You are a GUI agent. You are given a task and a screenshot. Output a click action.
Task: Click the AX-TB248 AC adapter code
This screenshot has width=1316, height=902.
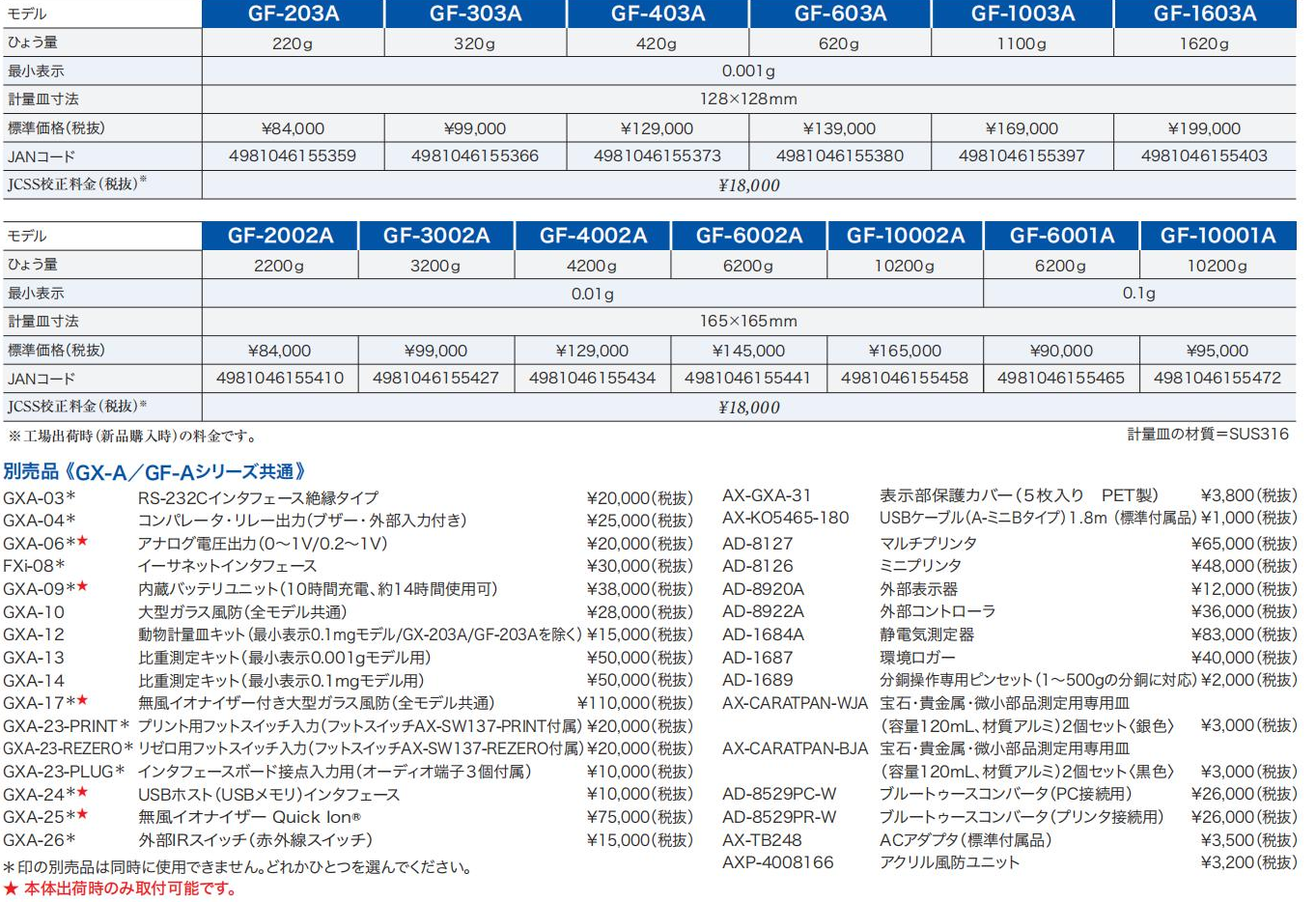(762, 840)
